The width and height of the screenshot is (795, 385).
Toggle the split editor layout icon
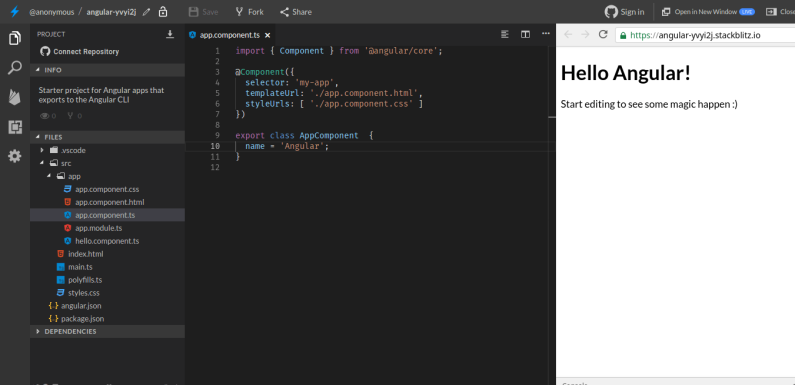click(525, 34)
